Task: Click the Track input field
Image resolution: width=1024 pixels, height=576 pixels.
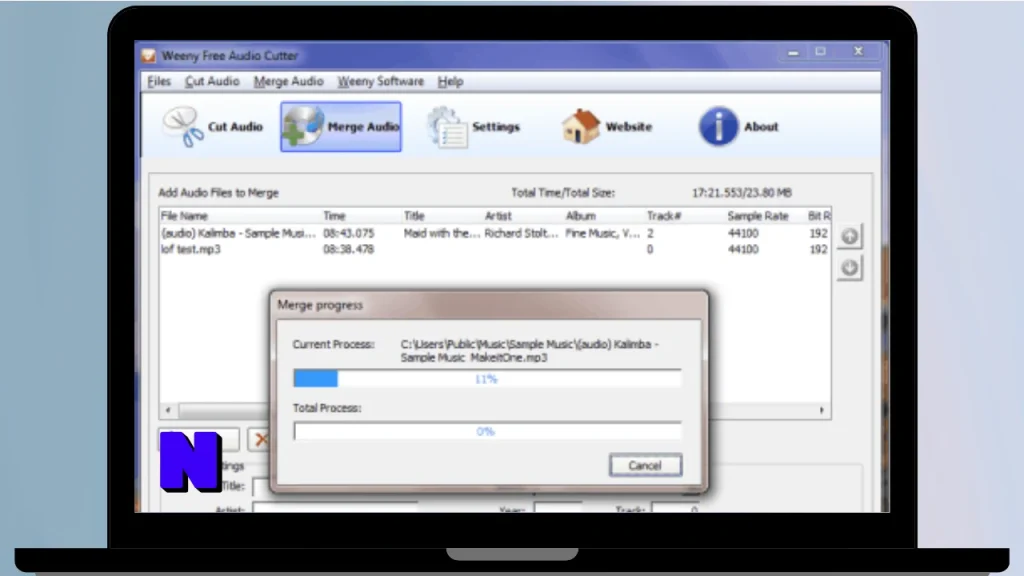Action: point(675,508)
